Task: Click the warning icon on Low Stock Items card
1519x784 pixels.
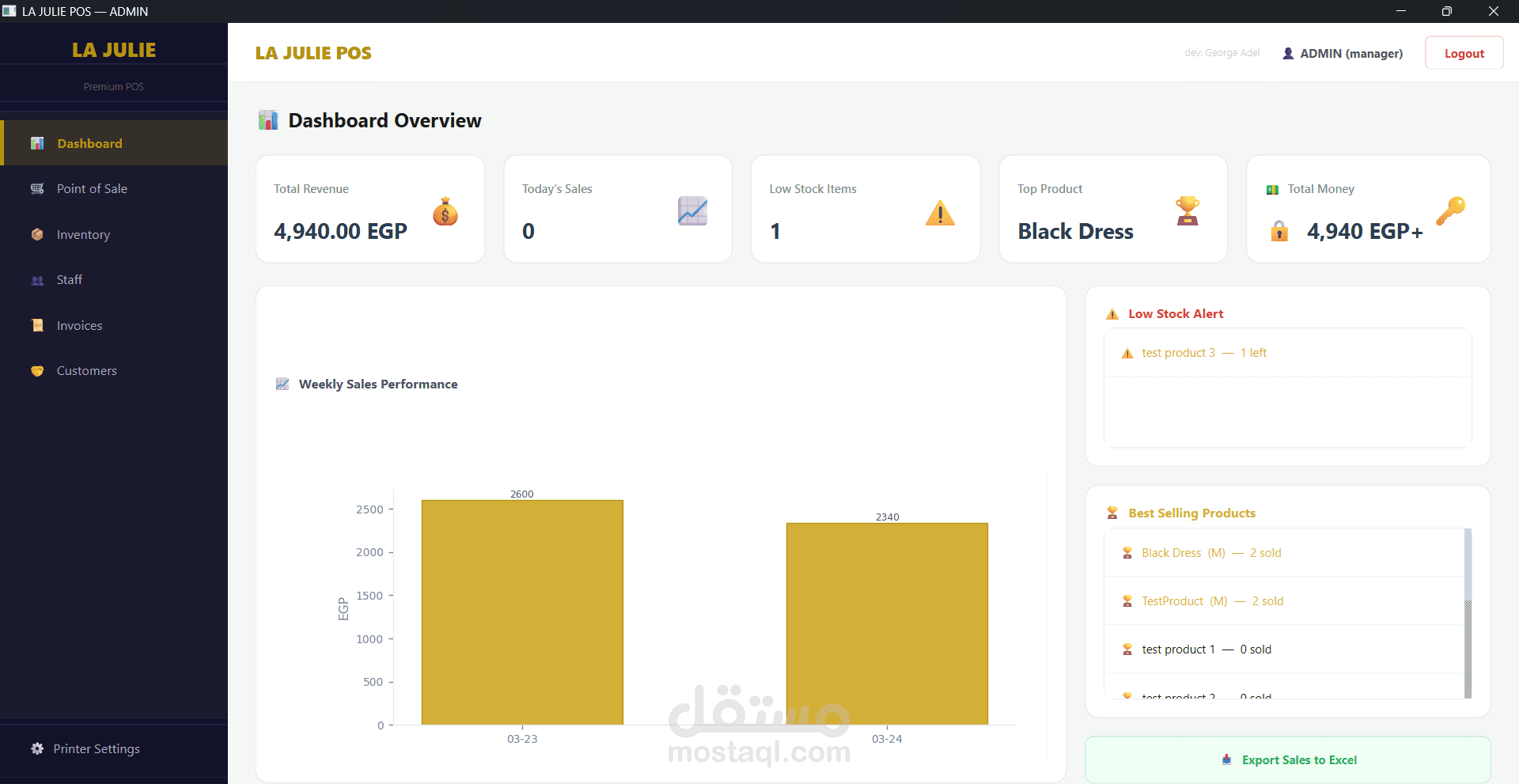Action: [940, 212]
